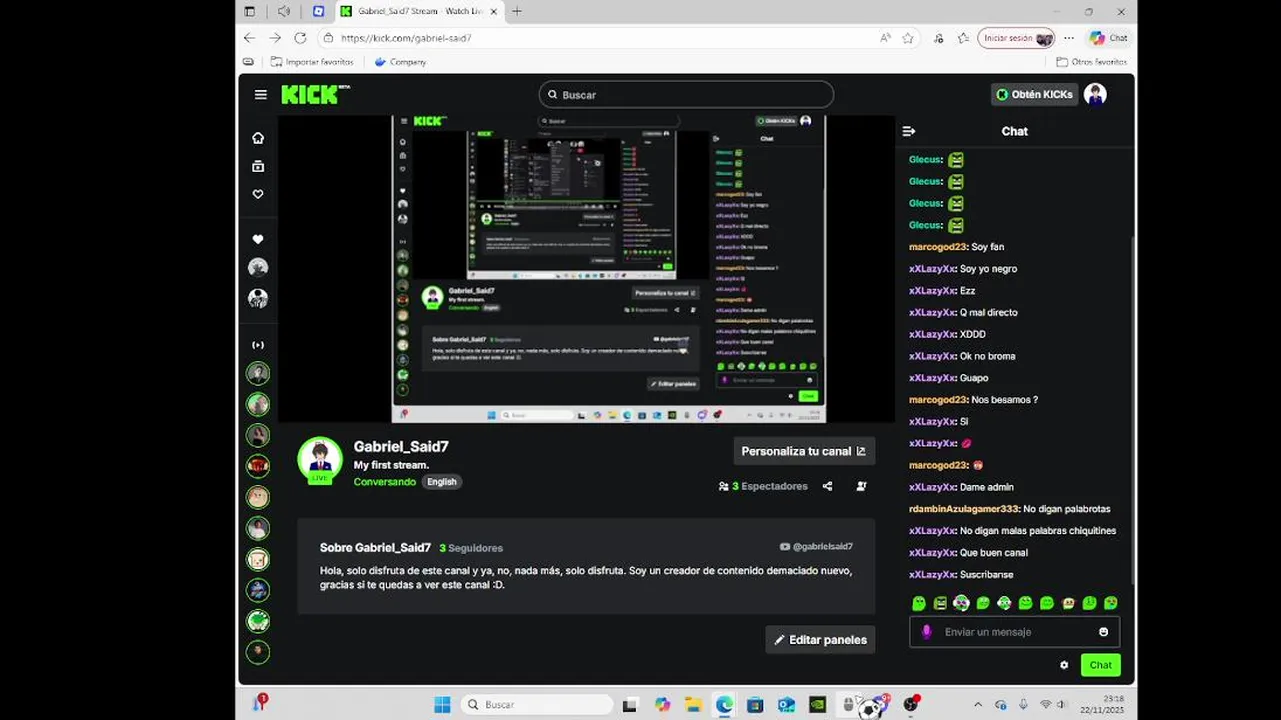Open the YouTube @gabrielsaid7 link
Image resolution: width=1281 pixels, height=720 pixels.
[x=816, y=547]
